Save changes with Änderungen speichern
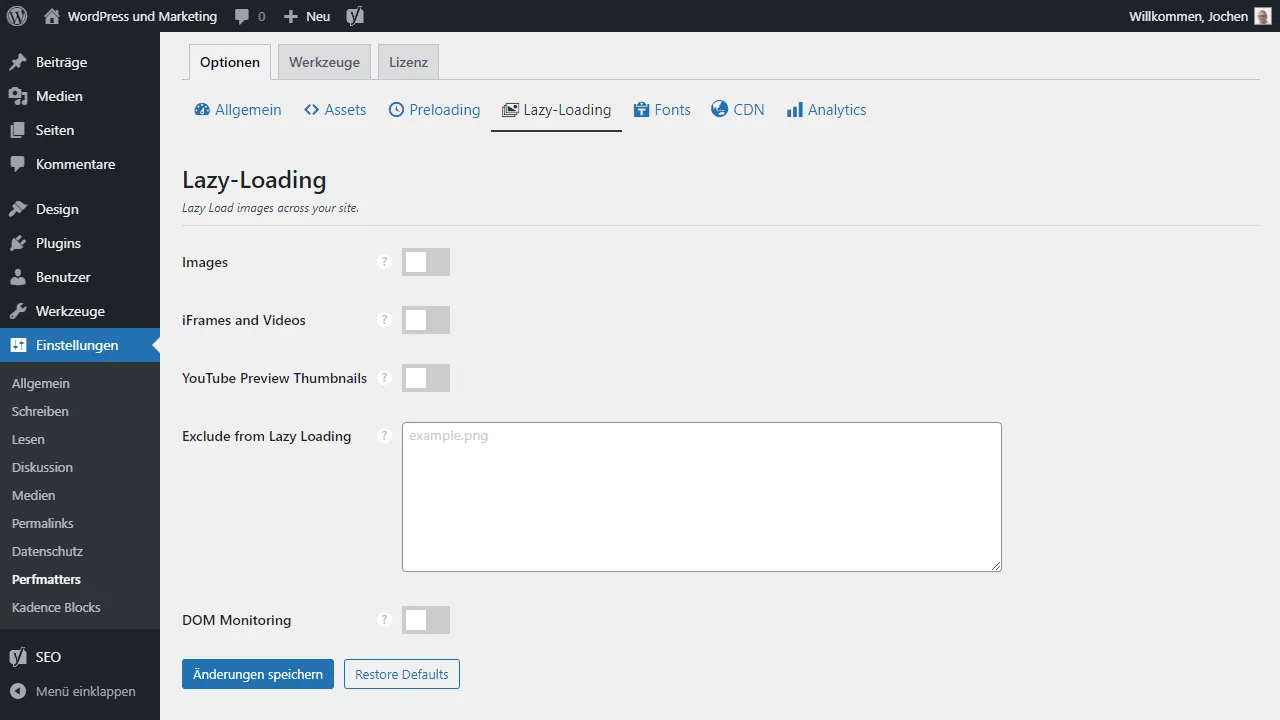 click(x=258, y=674)
